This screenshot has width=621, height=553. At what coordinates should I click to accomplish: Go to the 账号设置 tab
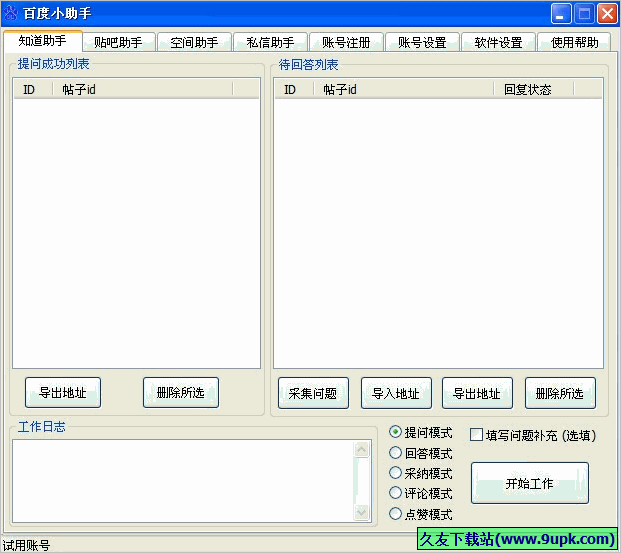(x=423, y=42)
